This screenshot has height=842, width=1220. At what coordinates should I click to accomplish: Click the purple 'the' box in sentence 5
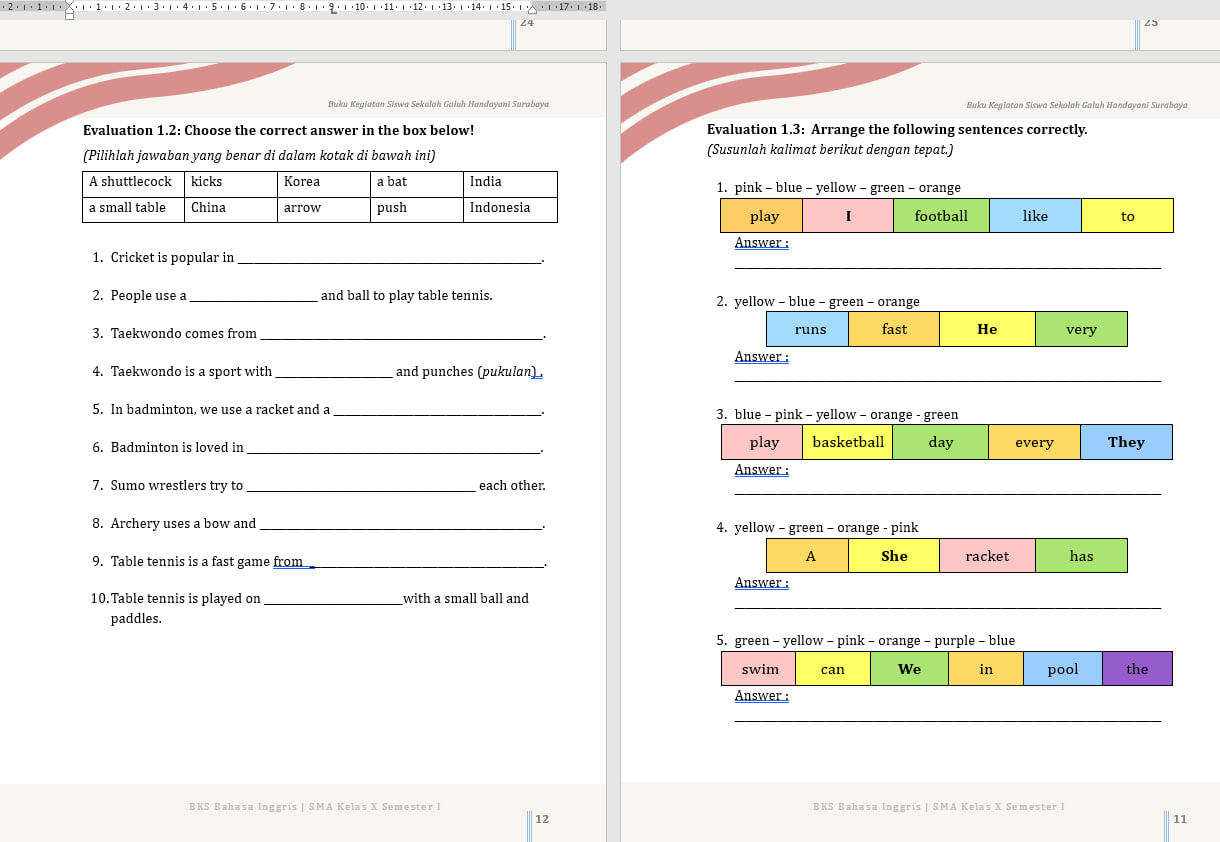coord(1137,669)
